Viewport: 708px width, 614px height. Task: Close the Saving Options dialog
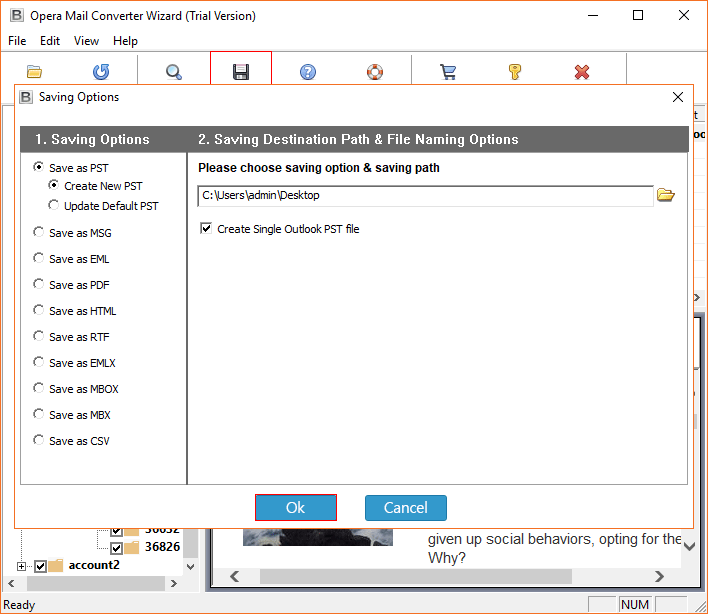coord(678,97)
